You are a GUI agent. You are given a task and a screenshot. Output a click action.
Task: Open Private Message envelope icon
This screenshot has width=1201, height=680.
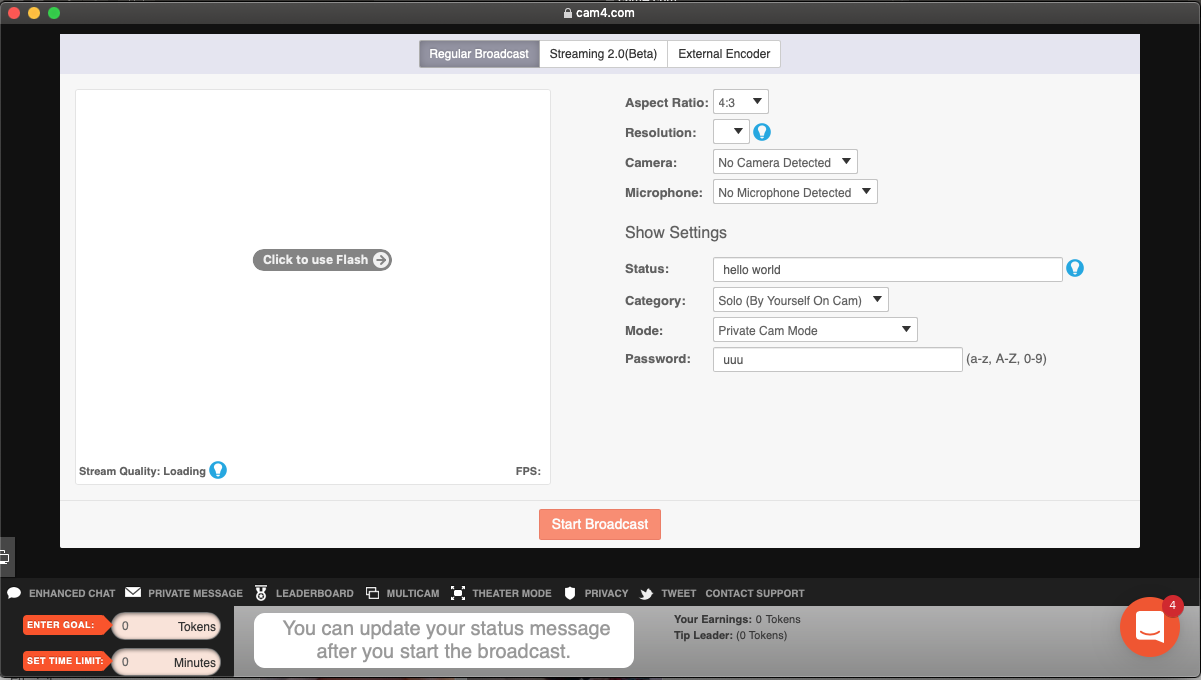pyautogui.click(x=133, y=593)
